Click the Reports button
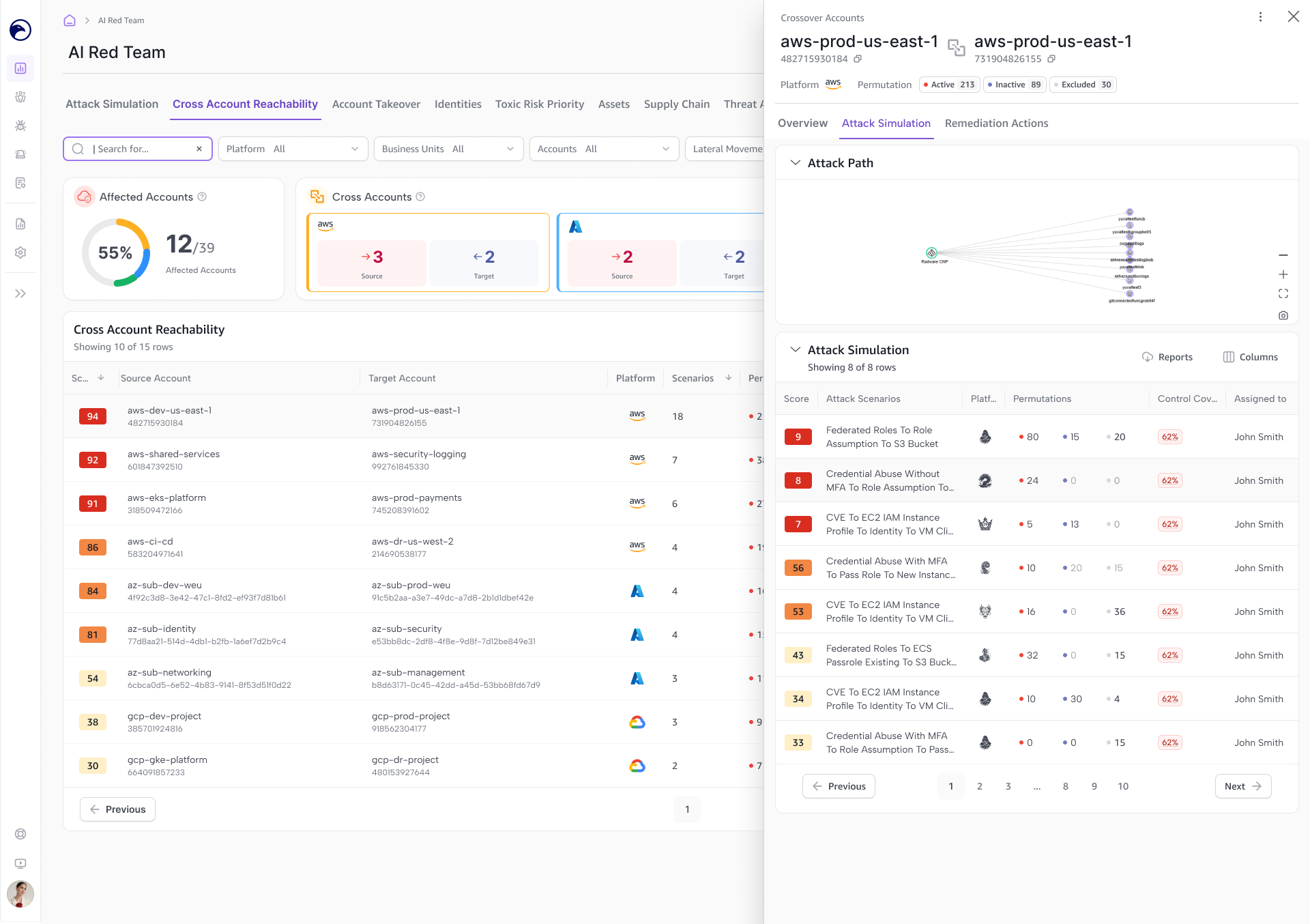 pos(1167,357)
